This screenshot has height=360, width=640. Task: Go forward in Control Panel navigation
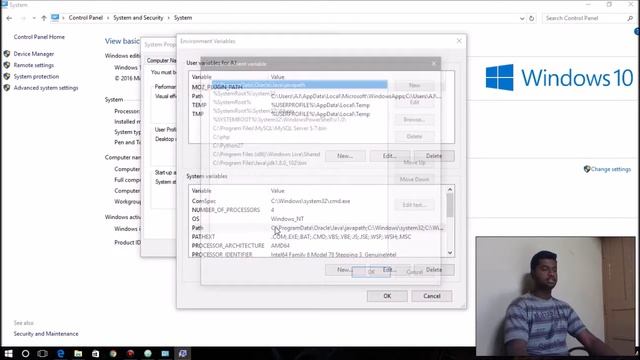(23, 18)
